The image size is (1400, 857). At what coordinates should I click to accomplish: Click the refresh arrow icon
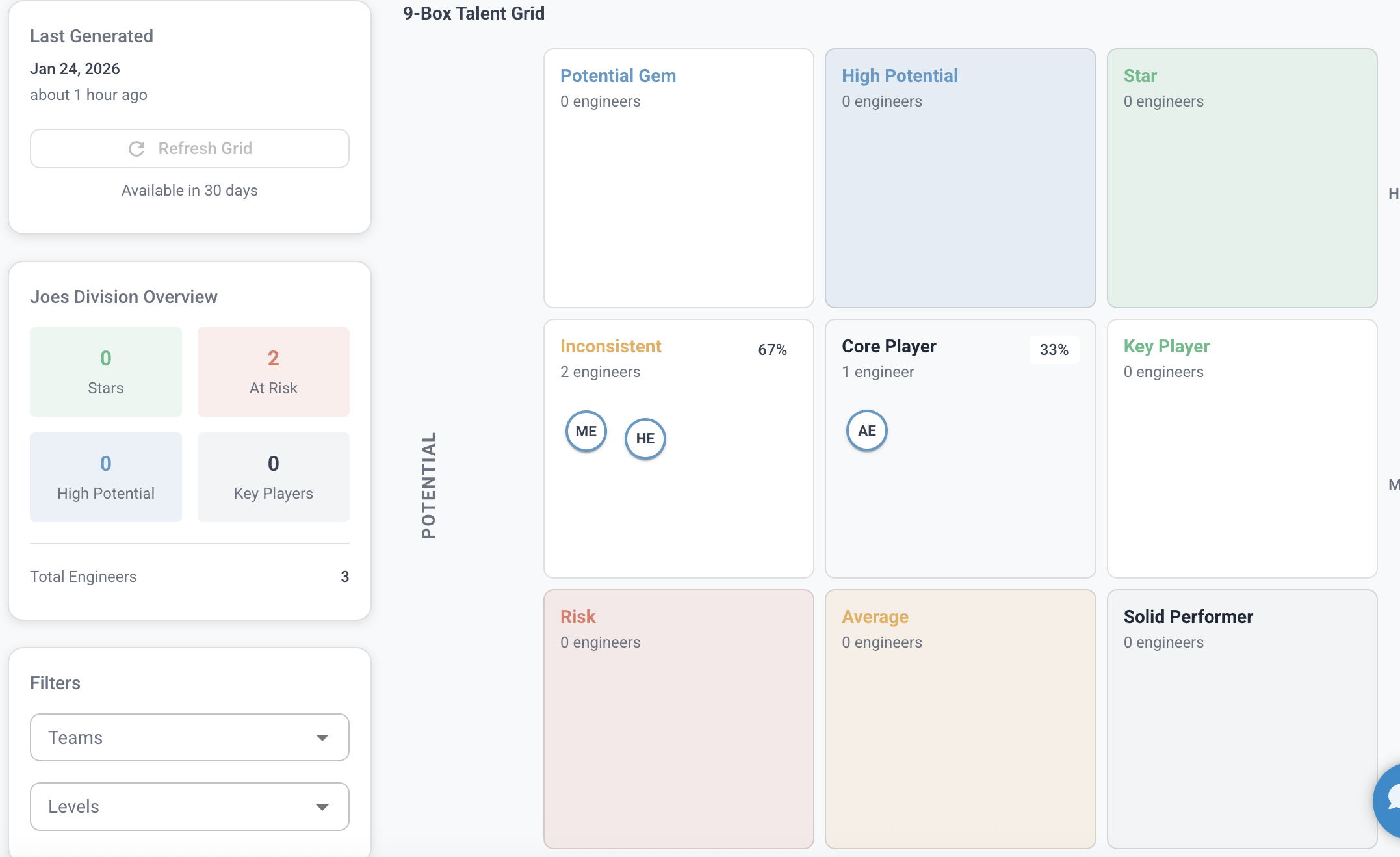pyautogui.click(x=136, y=149)
